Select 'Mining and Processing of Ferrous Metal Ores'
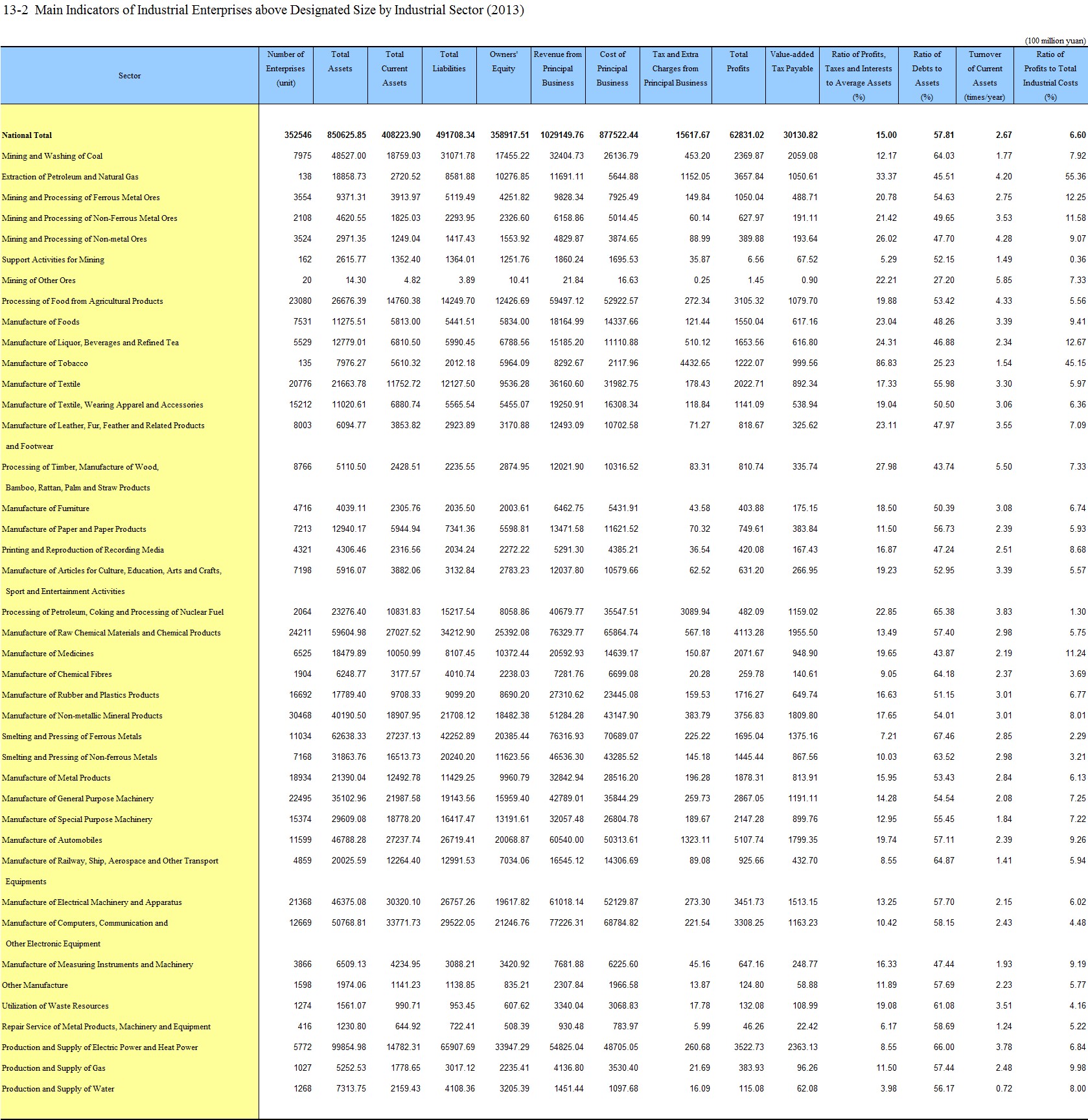The width and height of the screenshot is (1088, 1120). tap(80, 198)
